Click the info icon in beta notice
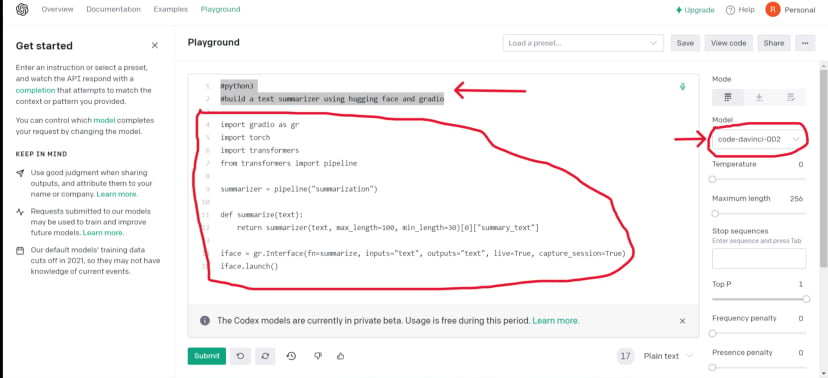This screenshot has height=378, width=828. tap(205, 320)
